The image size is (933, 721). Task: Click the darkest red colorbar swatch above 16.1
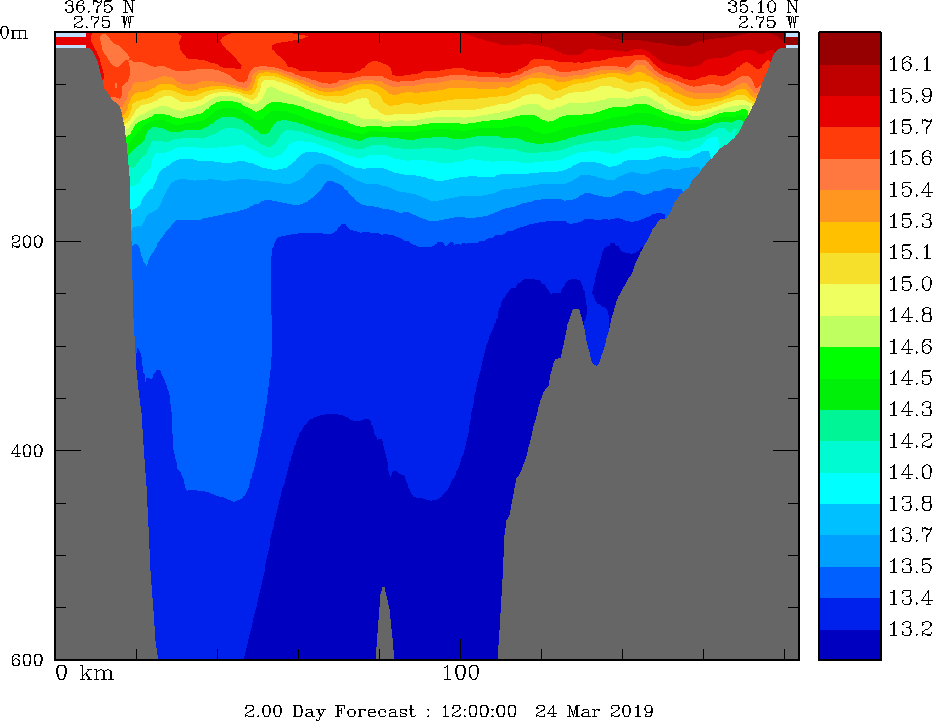click(849, 48)
